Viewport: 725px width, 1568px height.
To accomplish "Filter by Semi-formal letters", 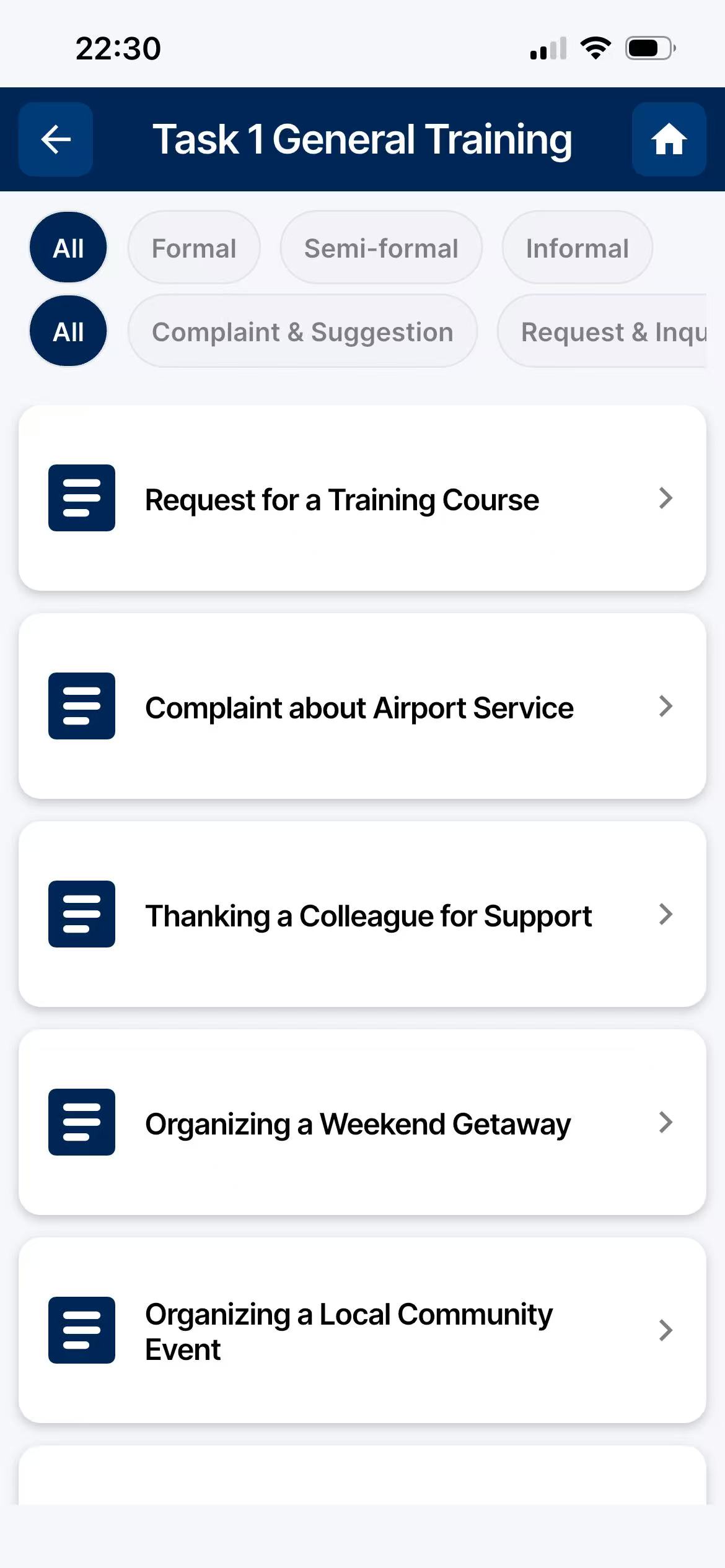I will tap(381, 248).
